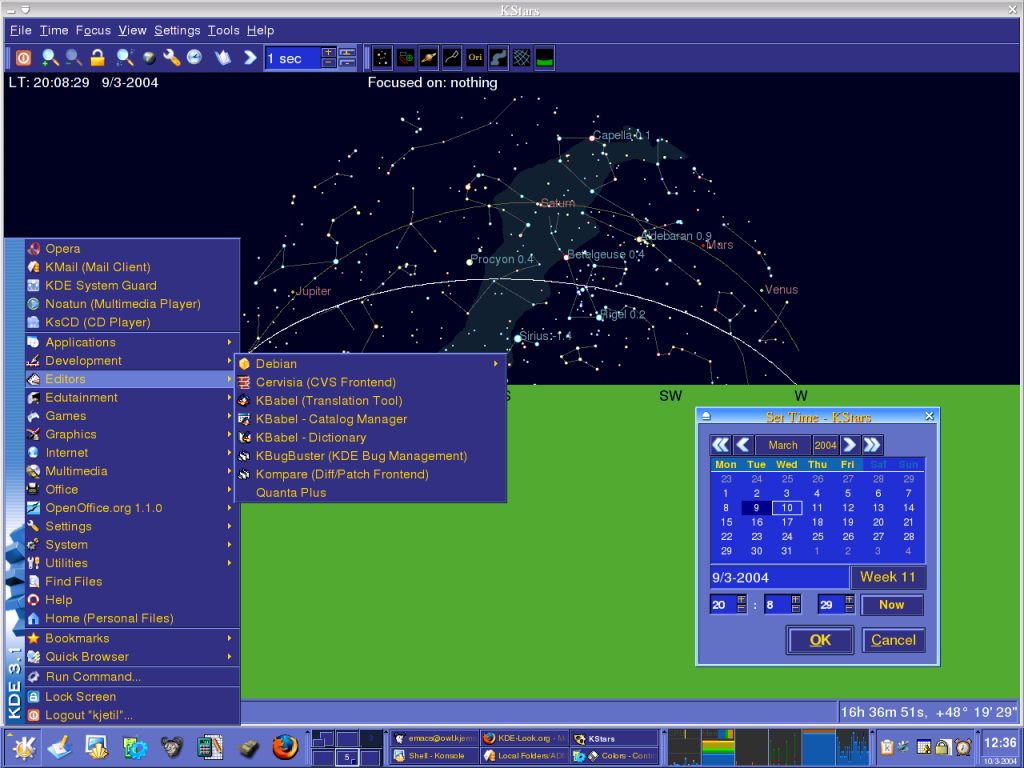Screen dimensions: 1024x768
Task: Expand the Edutainment submenu
Action: click(x=133, y=397)
